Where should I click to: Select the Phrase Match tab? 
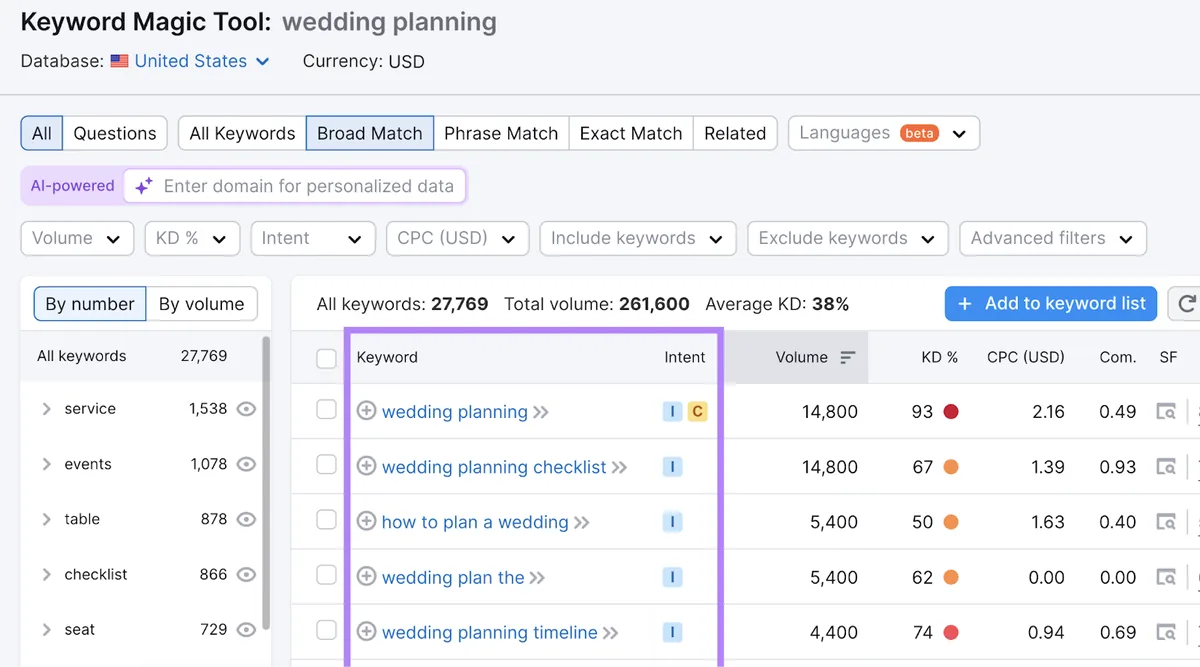pos(501,133)
